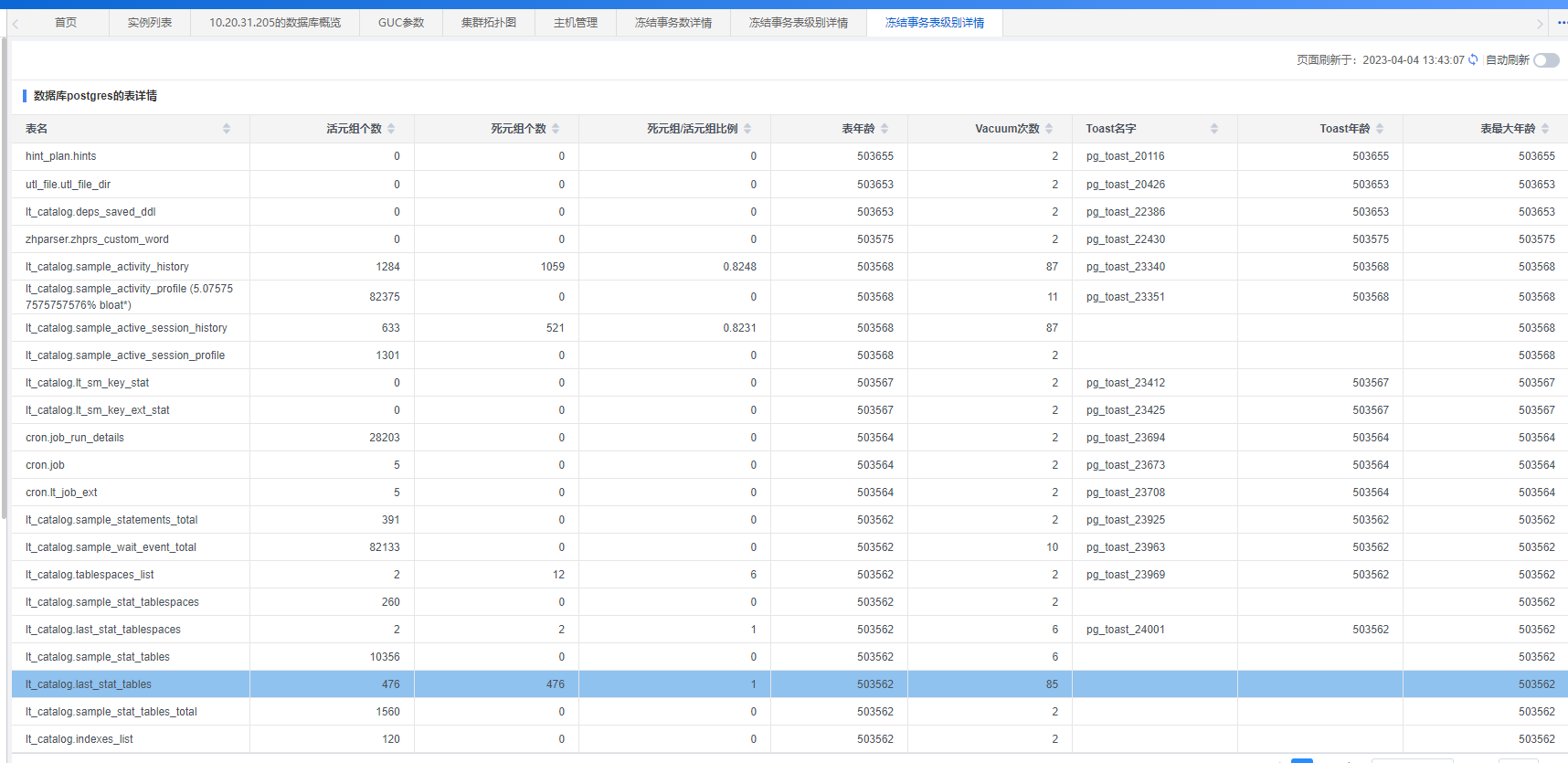Viewport: 1568px width, 763px height.
Task: Sort by Vacuum次数 sort icon
Action: pyautogui.click(x=1049, y=129)
